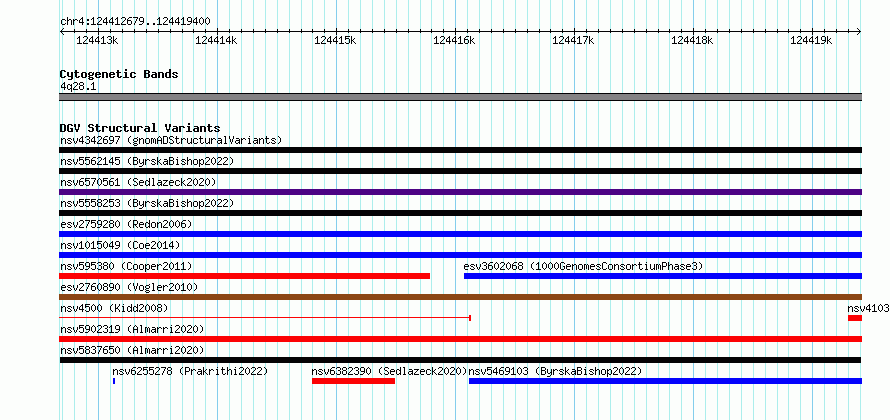Open the esv2759280 (Redon2006) label
The height and width of the screenshot is (420, 890).
coord(126,224)
